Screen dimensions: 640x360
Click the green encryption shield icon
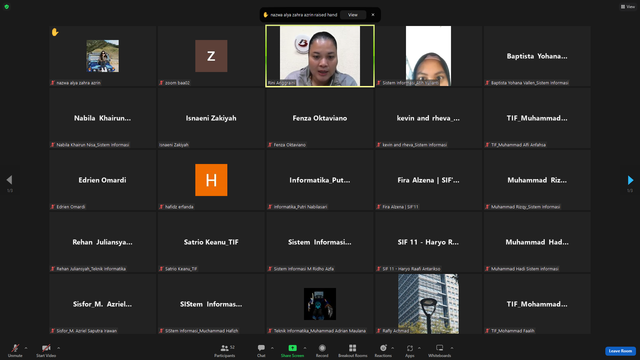pyautogui.click(x=7, y=7)
